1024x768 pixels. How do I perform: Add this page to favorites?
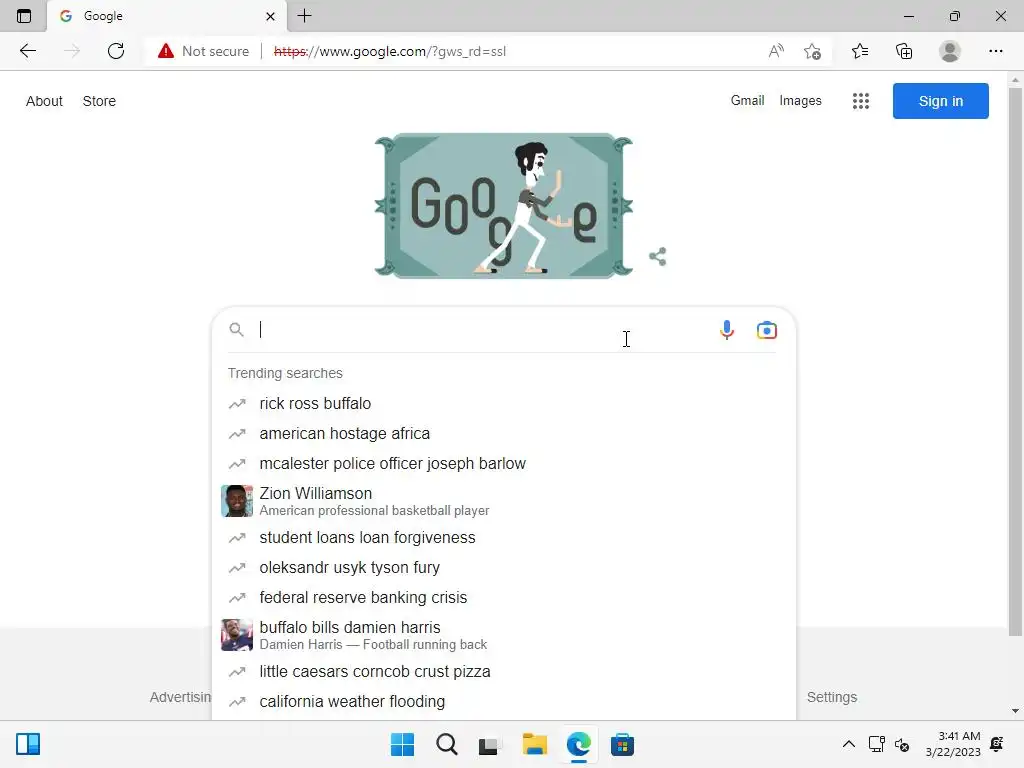pyautogui.click(x=812, y=51)
